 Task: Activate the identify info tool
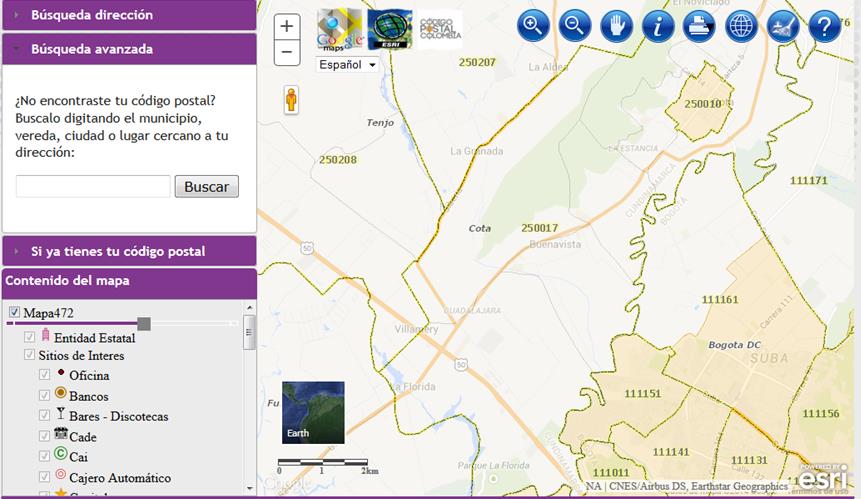point(658,27)
